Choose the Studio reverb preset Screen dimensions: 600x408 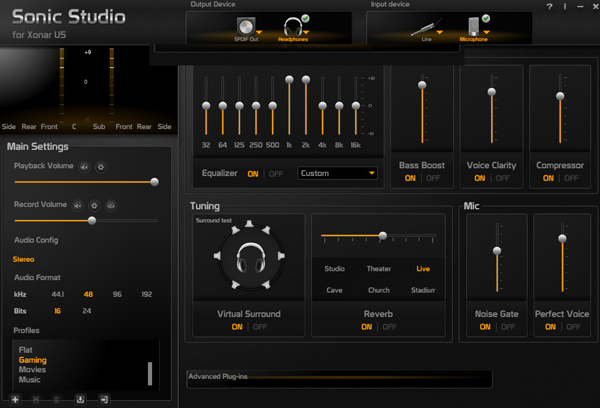pos(334,269)
